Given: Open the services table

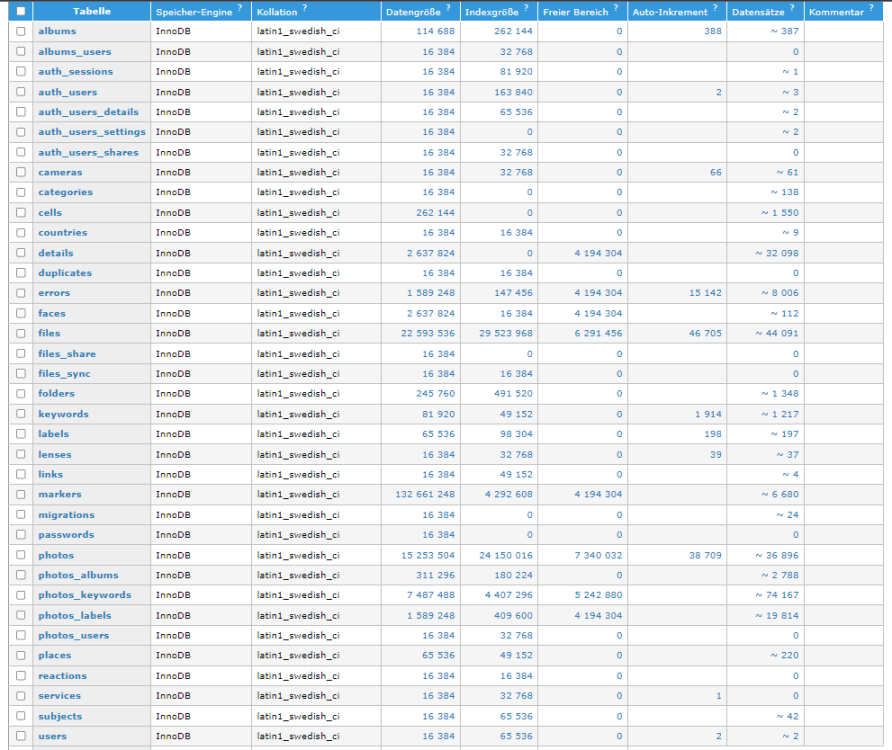Looking at the screenshot, I should click(60, 696).
